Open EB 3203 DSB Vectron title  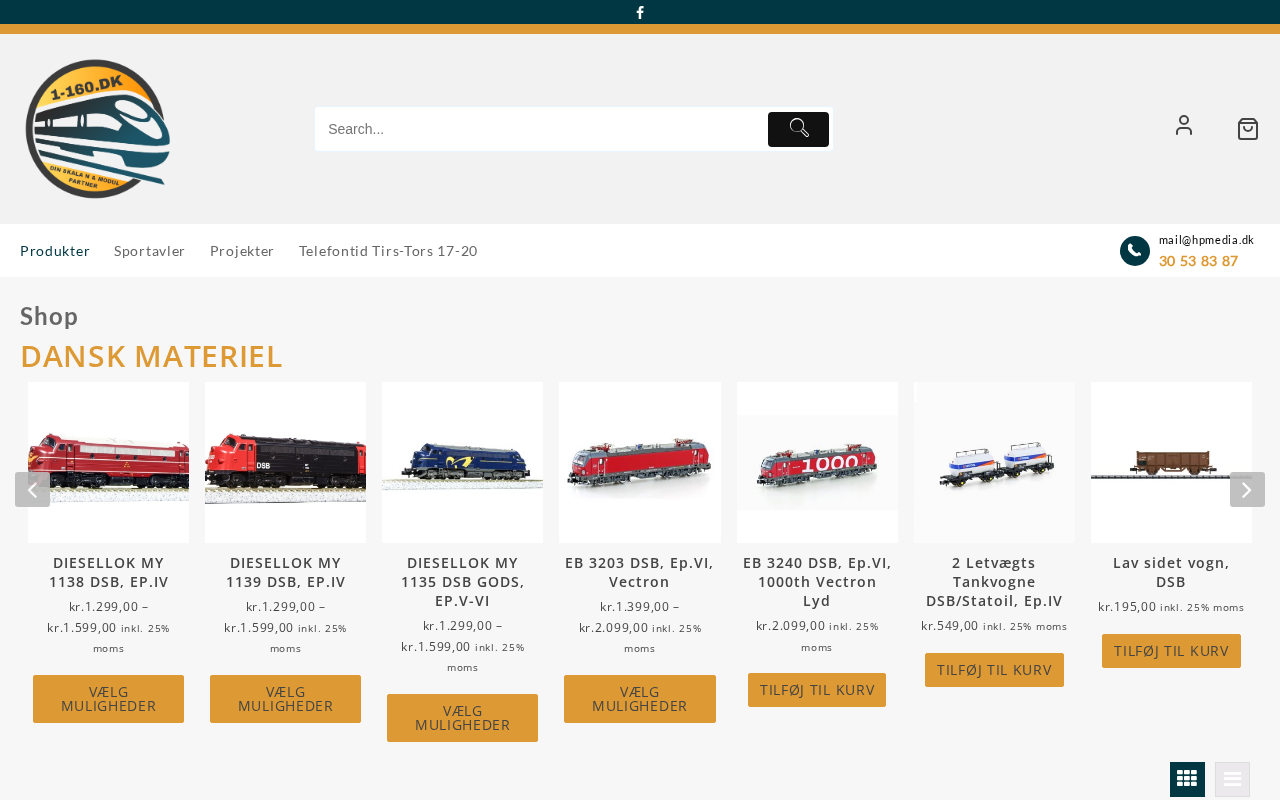click(640, 572)
